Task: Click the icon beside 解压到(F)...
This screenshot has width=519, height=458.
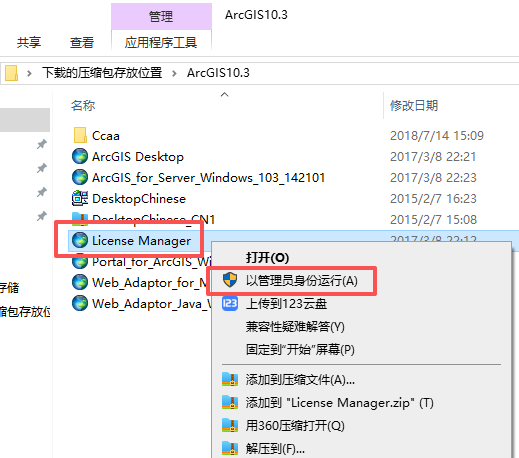Action: (x=230, y=448)
